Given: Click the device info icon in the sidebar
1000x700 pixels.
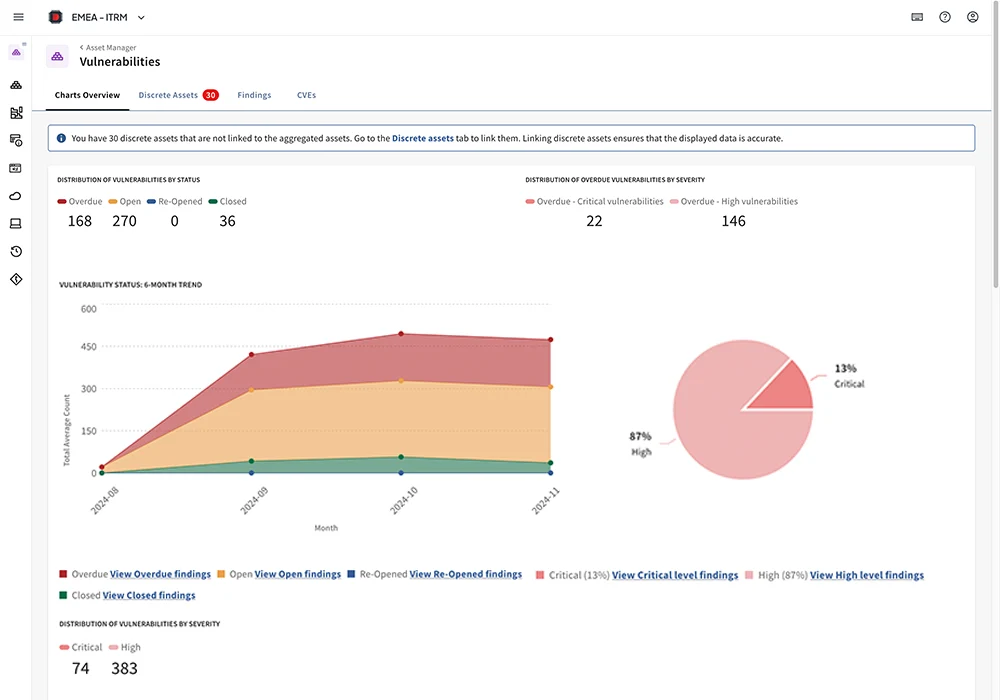Looking at the screenshot, I should [15, 140].
